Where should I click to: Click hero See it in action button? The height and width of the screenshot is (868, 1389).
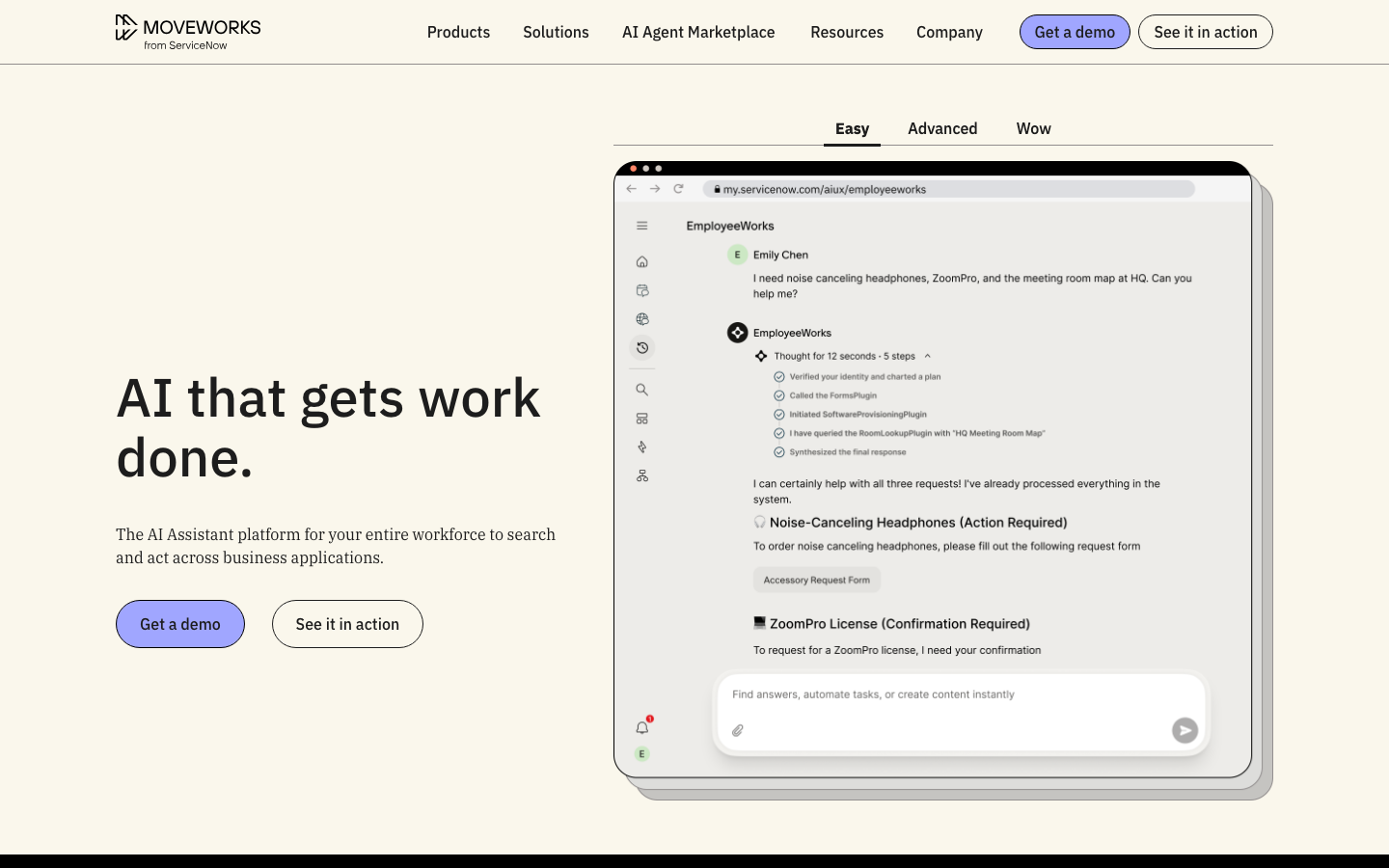[x=347, y=624]
